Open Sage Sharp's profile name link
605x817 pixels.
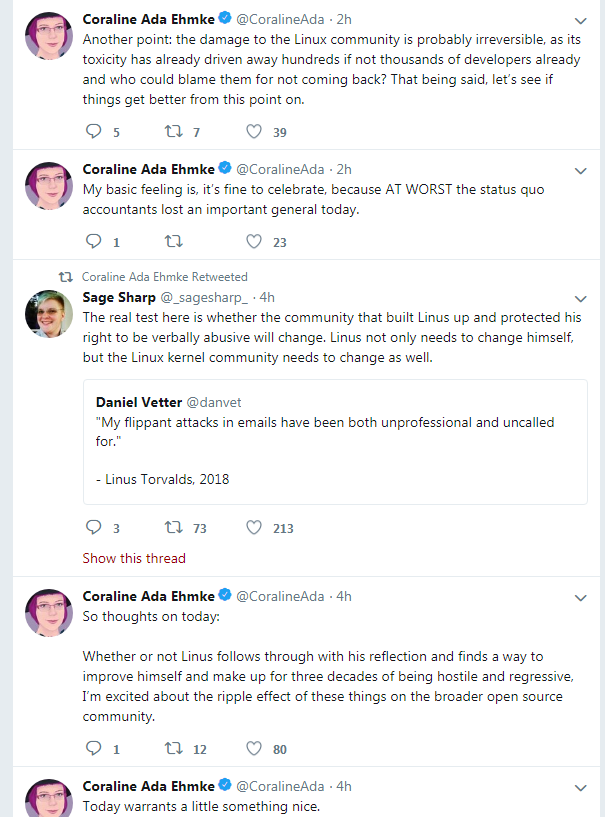(119, 297)
